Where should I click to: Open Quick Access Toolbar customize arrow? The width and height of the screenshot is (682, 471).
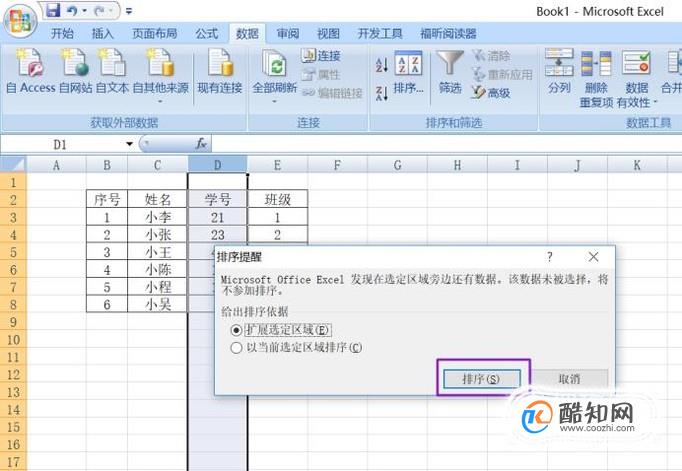[129, 11]
